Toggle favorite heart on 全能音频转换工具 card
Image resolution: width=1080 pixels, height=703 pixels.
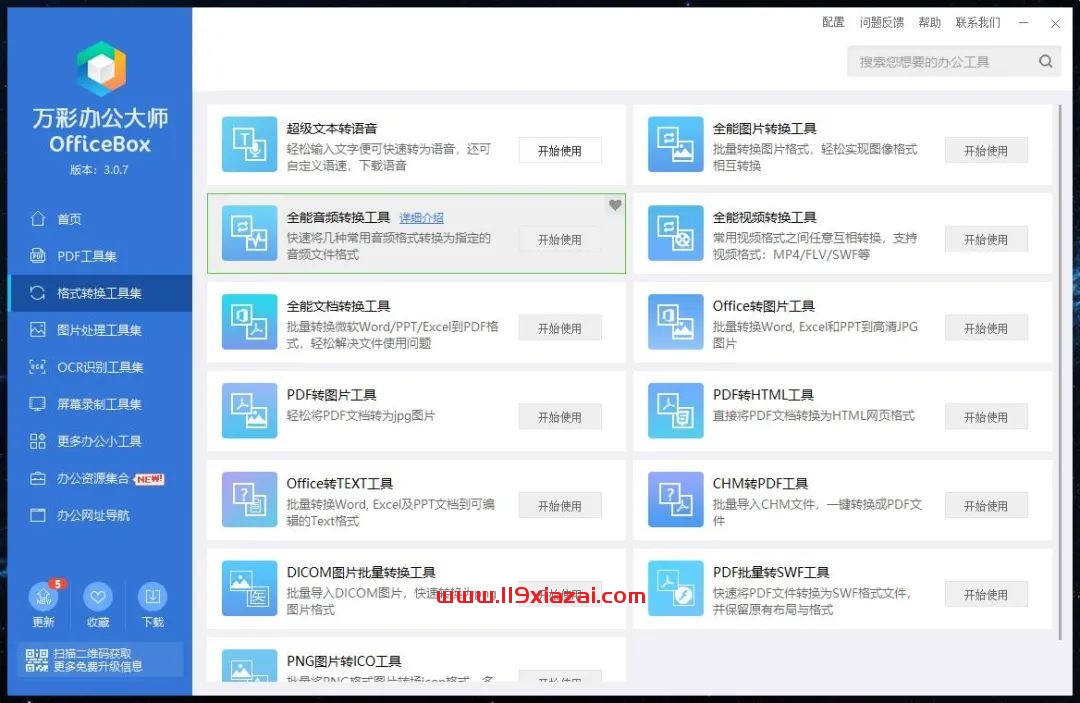tap(615, 204)
